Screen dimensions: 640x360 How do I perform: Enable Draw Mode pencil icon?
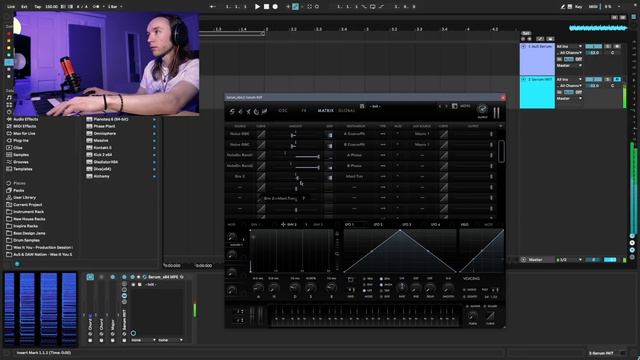click(x=563, y=7)
